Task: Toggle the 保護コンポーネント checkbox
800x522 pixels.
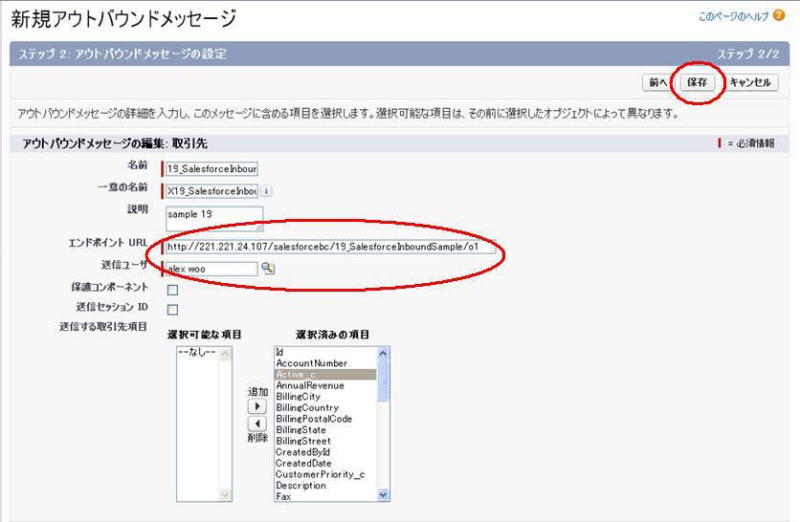Action: pyautogui.click(x=172, y=289)
